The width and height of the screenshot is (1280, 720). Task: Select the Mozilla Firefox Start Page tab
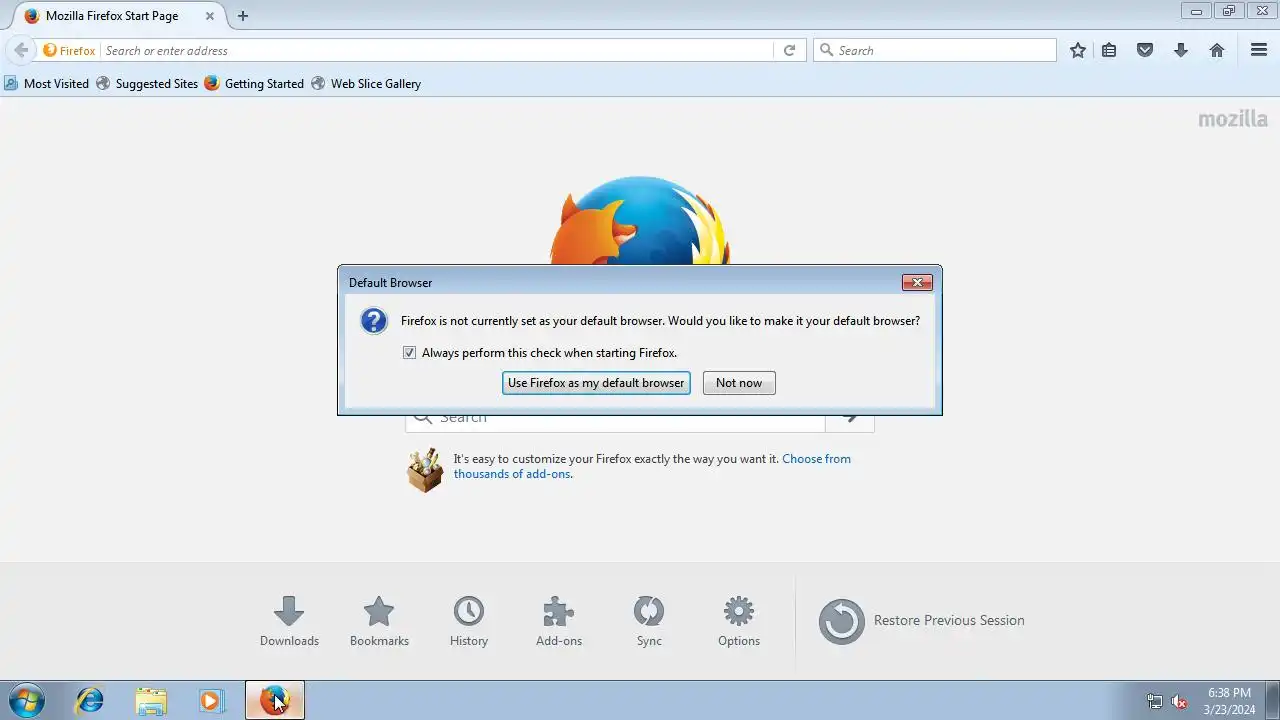pos(119,16)
